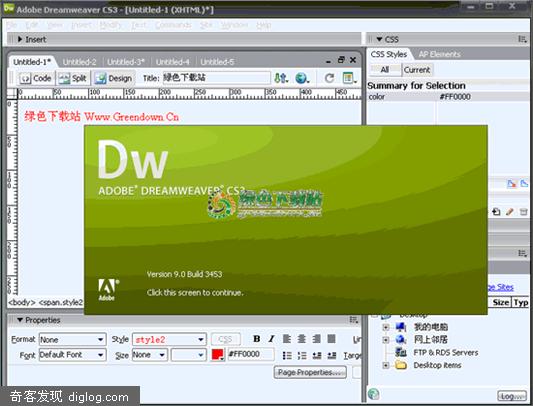Select the Current mode in CSS Styles

coord(417,70)
